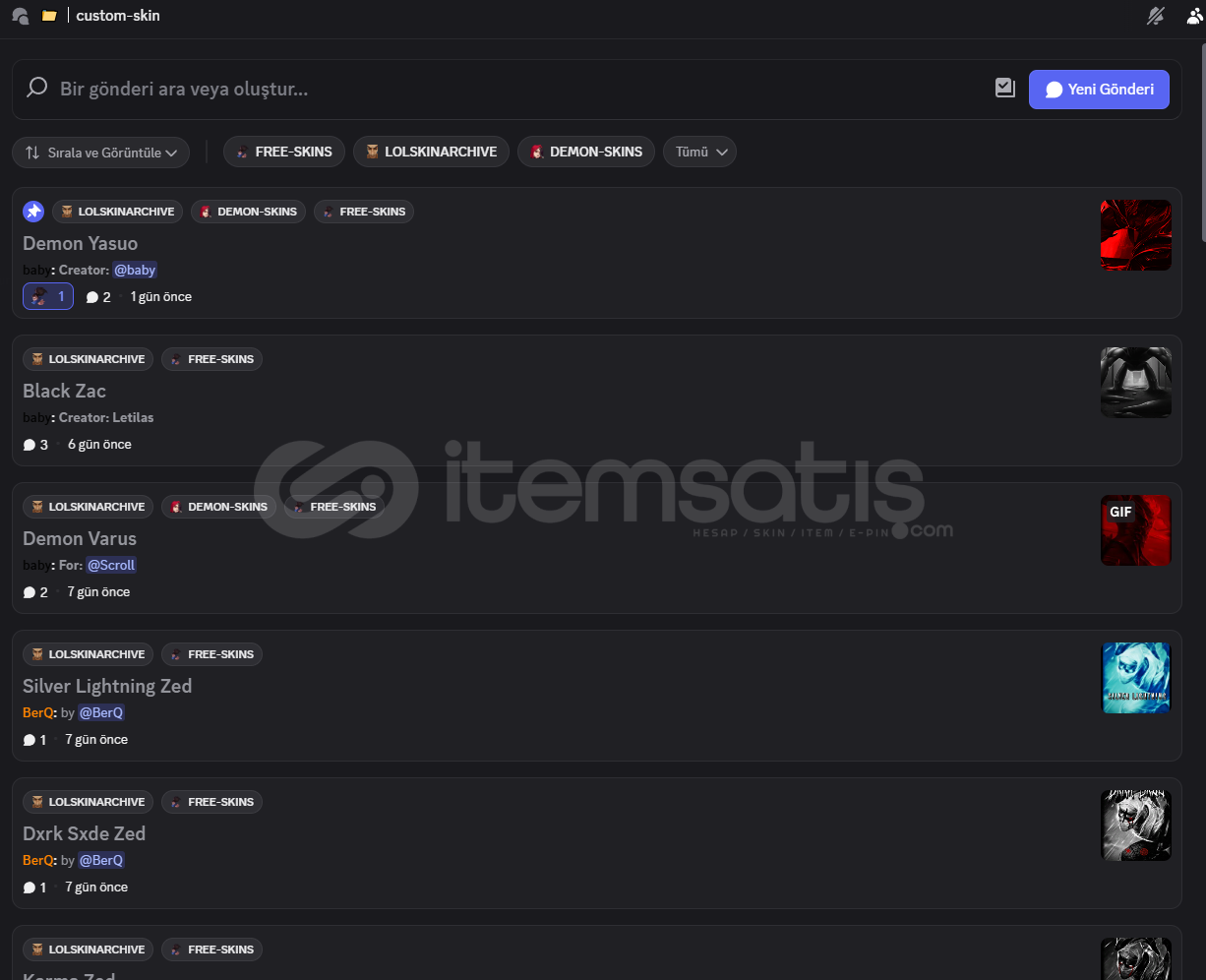Open the Sırala ve Görüntüle dropdown
1206x980 pixels.
tap(101, 153)
